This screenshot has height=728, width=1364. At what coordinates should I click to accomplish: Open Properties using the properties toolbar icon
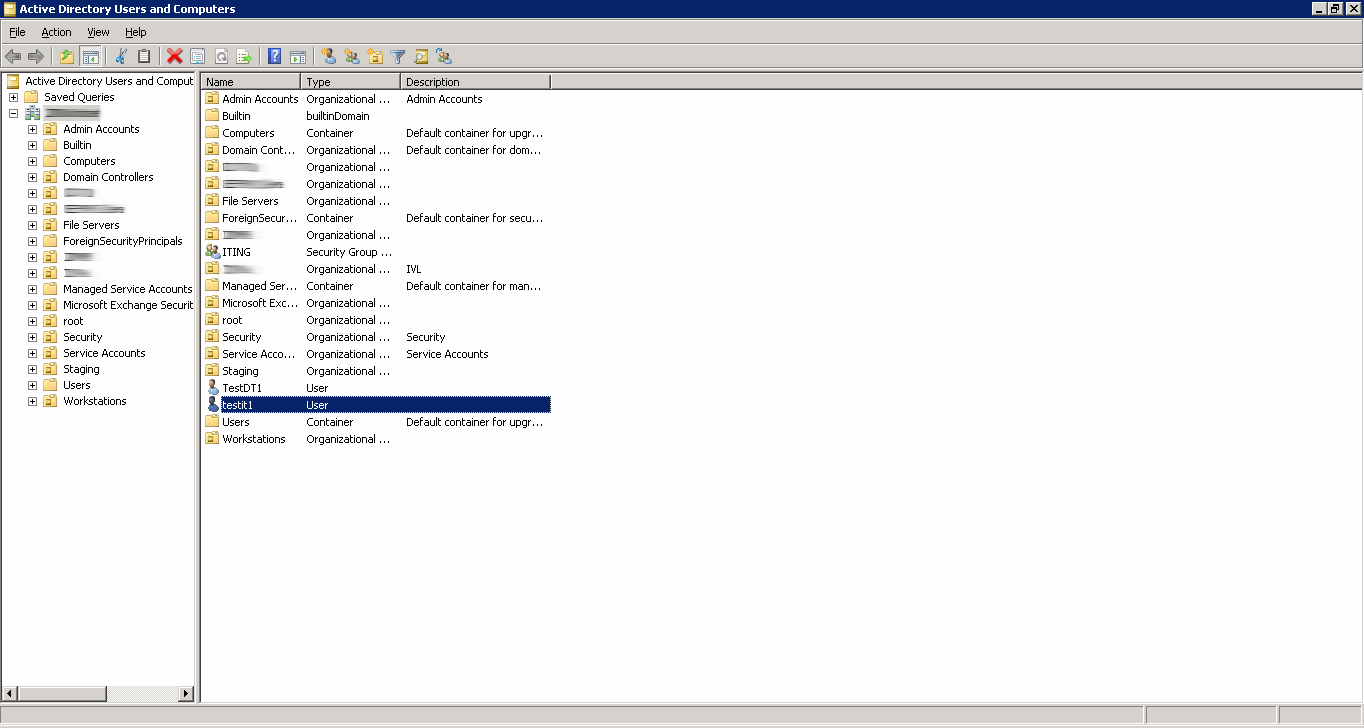point(197,56)
